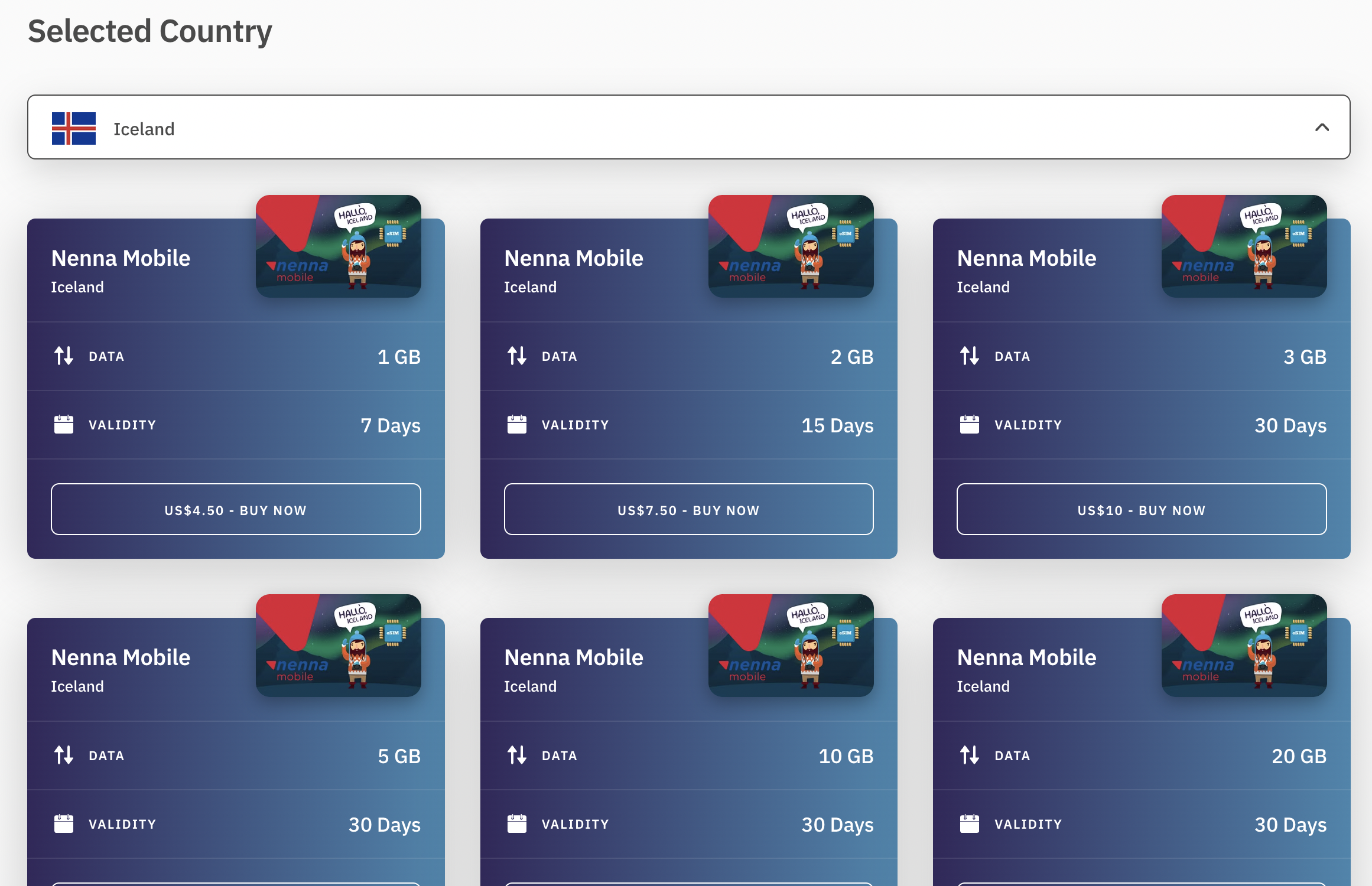Click 'Nenna Mobile' title on 2 GB card
1372x886 pixels.
coord(574,258)
